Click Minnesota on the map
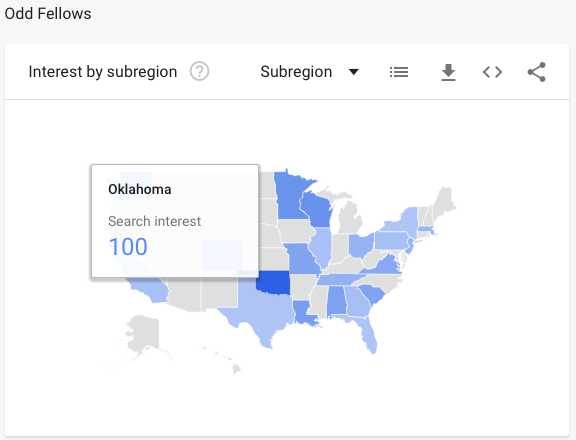The height and width of the screenshot is (440, 576). (x=288, y=196)
